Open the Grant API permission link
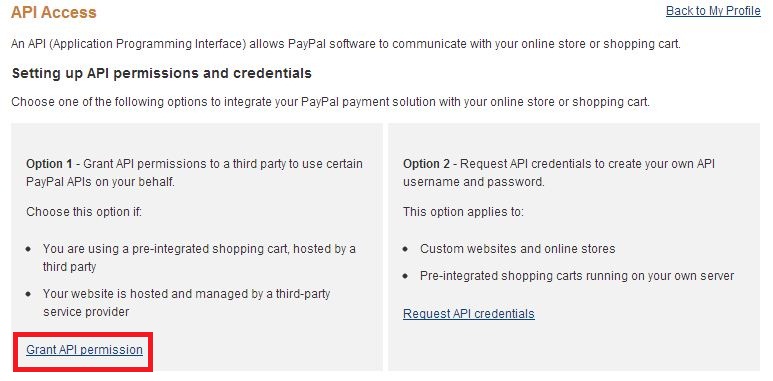This screenshot has width=773, height=381. (84, 350)
